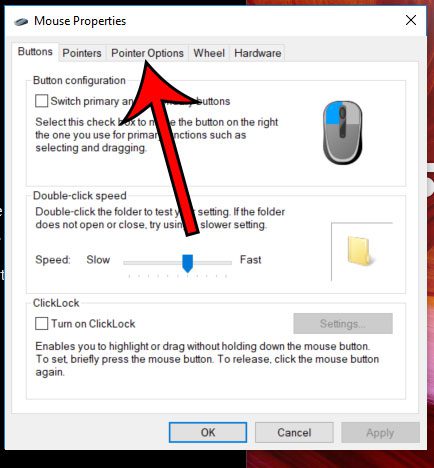Screen dimensions: 434x468
Task: Click the Apply button
Action: coord(380,432)
